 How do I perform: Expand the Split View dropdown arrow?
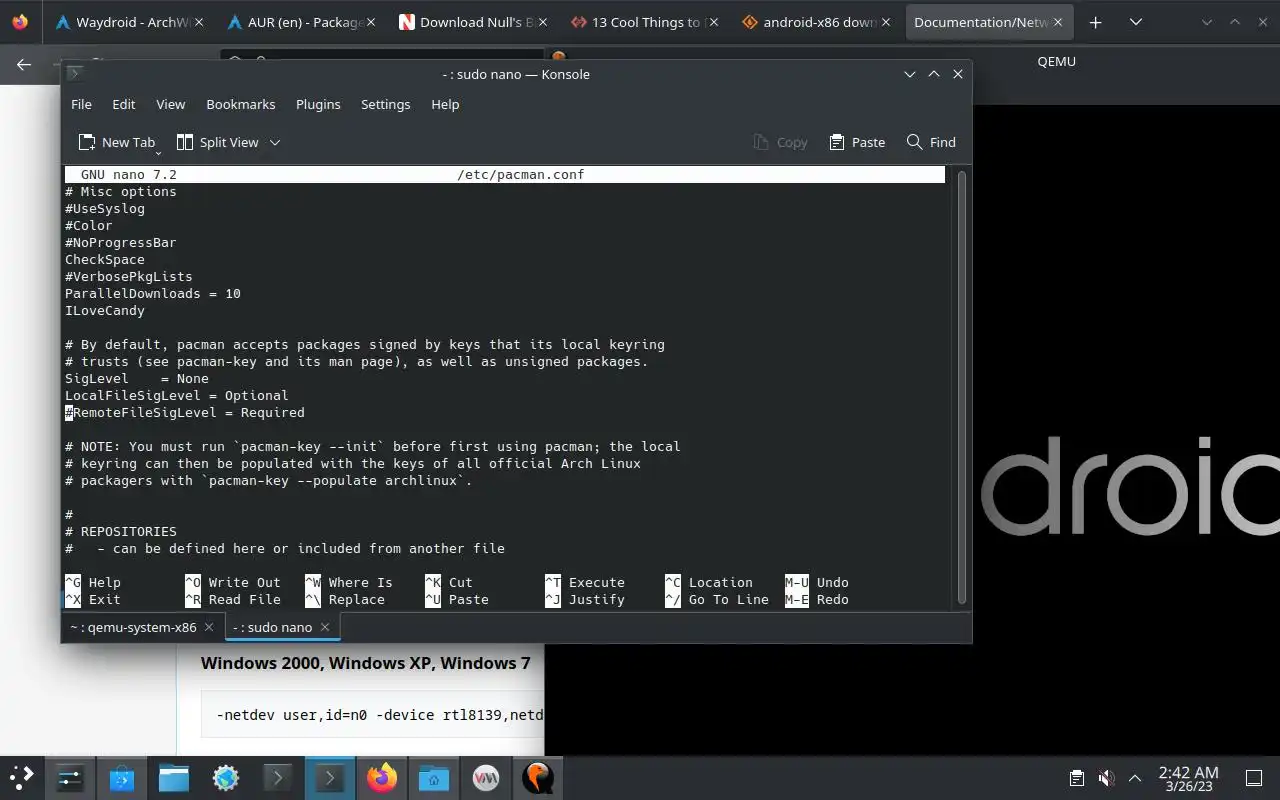(x=275, y=142)
